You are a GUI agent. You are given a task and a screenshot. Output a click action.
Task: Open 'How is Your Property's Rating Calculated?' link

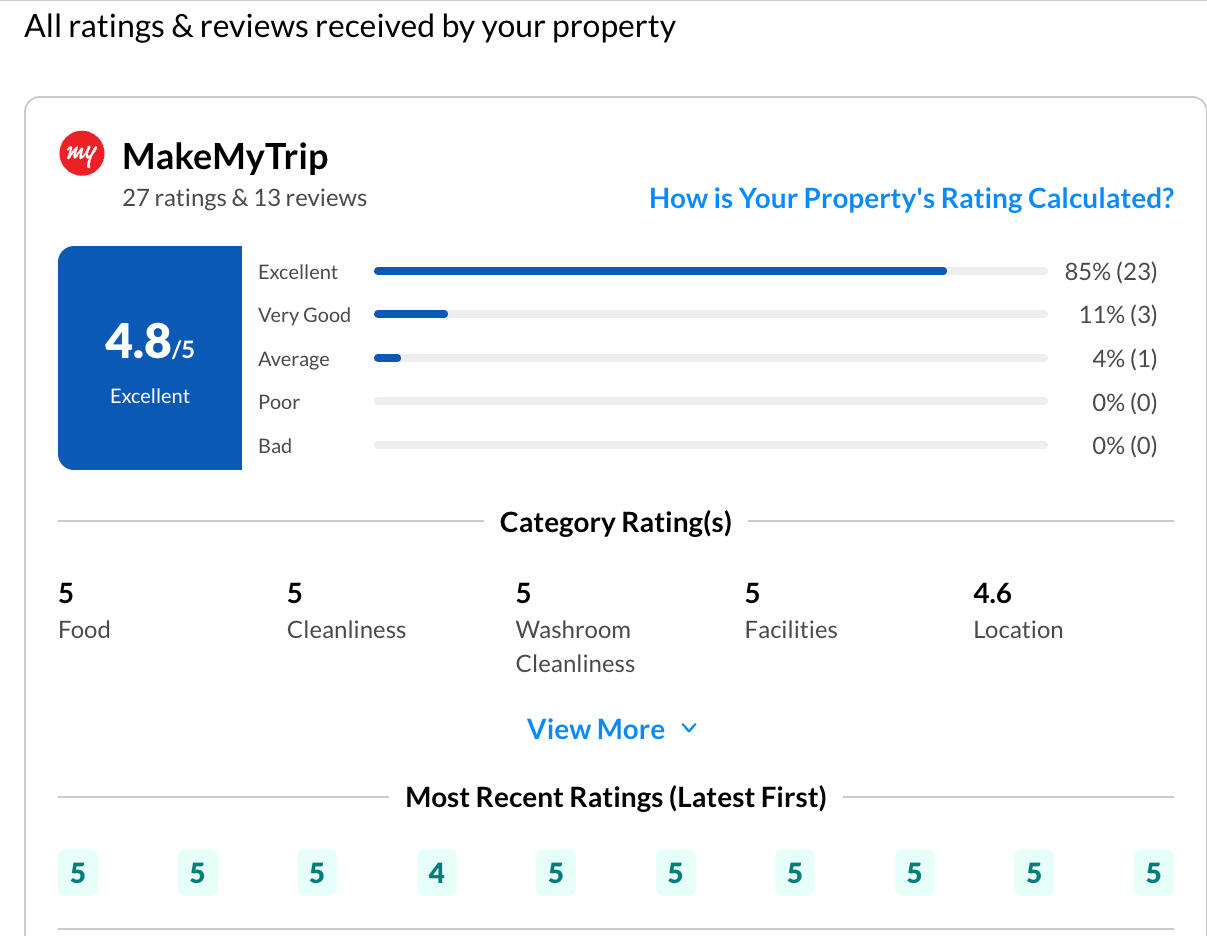[911, 198]
